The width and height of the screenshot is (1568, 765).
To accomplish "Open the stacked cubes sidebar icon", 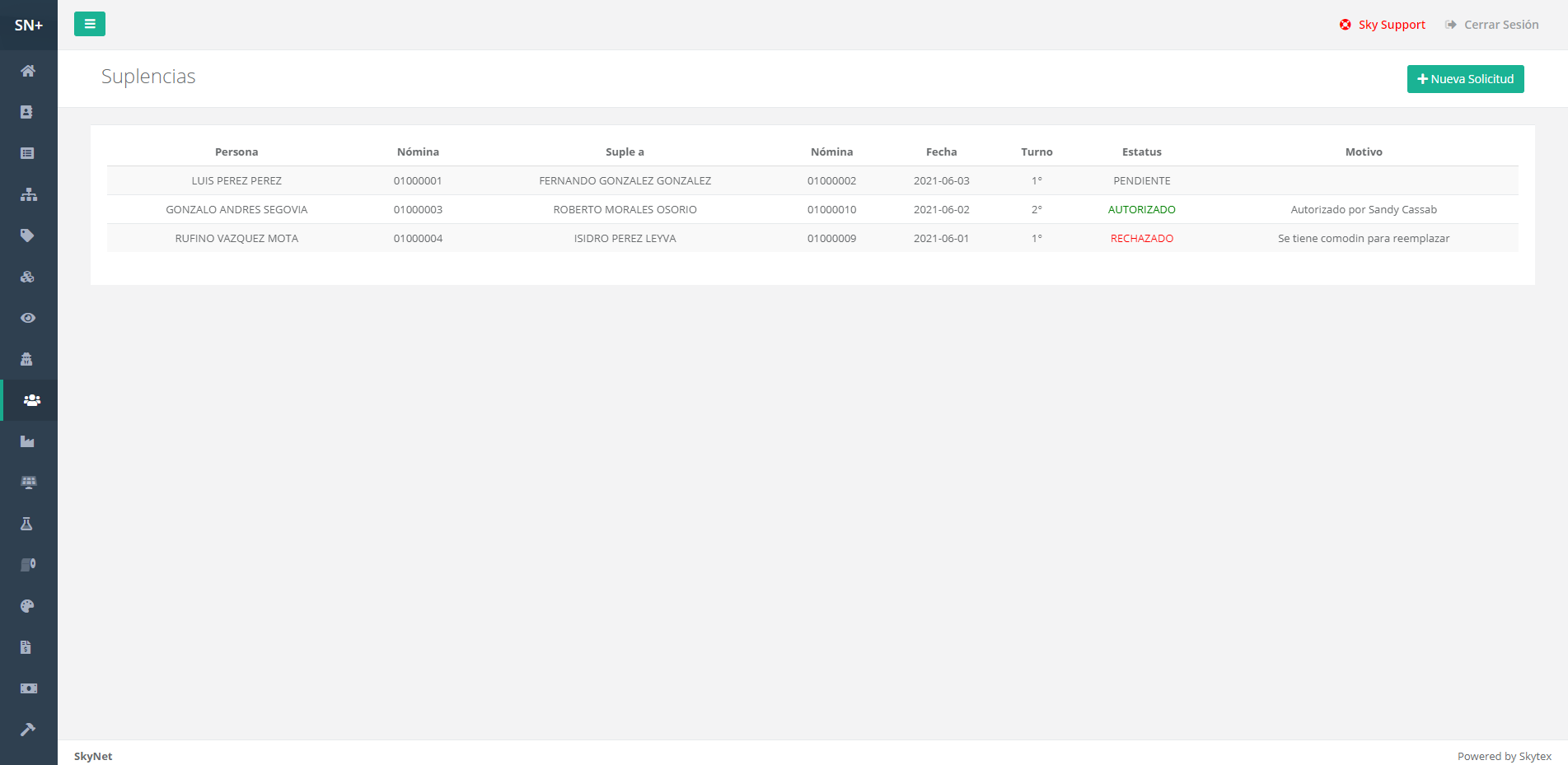I will pos(28,277).
